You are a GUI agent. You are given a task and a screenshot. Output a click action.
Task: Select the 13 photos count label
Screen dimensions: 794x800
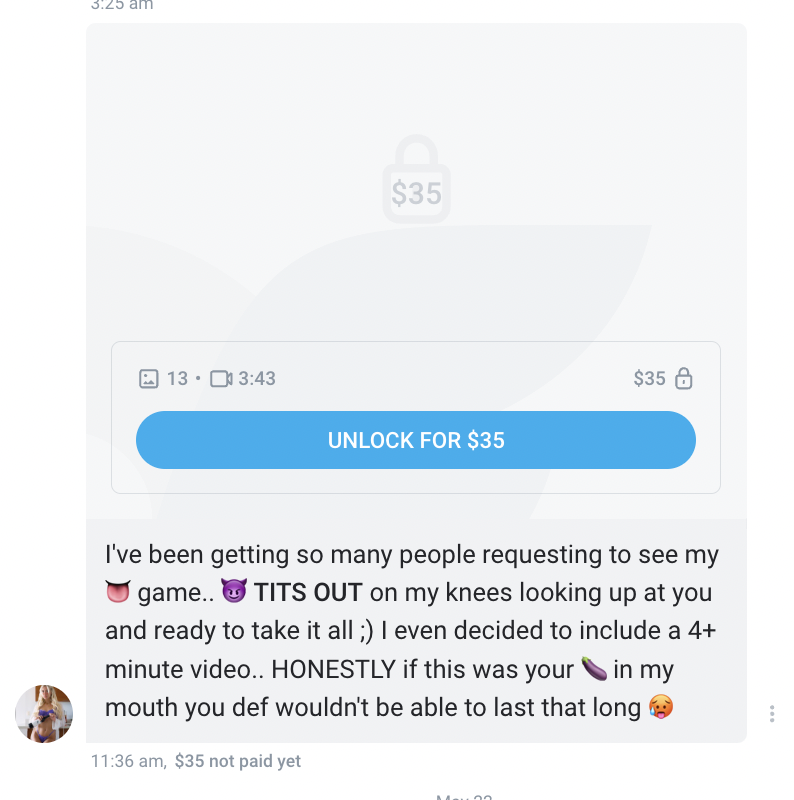(x=177, y=379)
